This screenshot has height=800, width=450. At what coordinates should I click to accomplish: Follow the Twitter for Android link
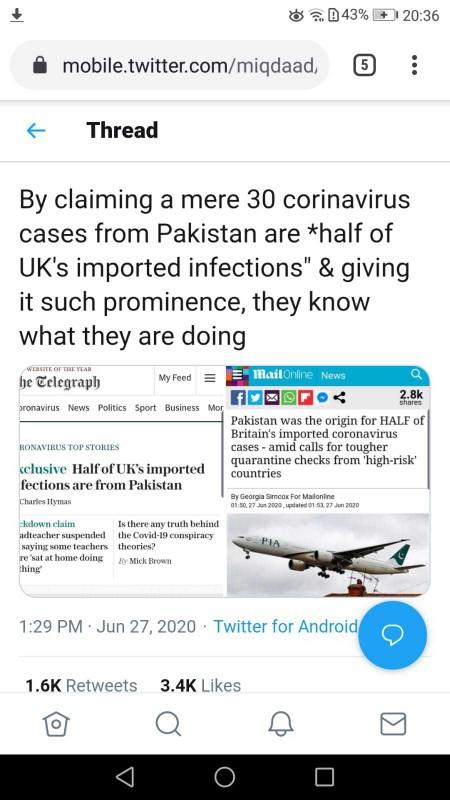(286, 626)
